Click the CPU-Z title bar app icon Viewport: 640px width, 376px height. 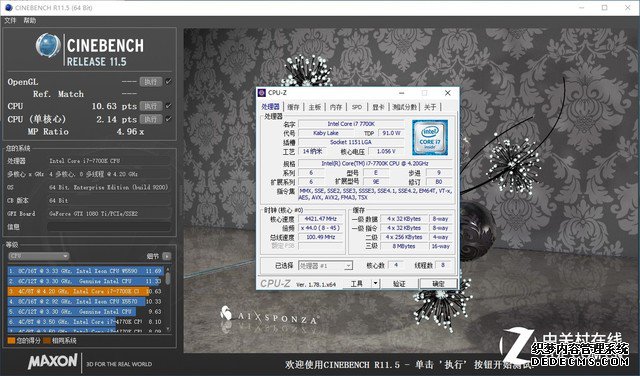coord(262,93)
